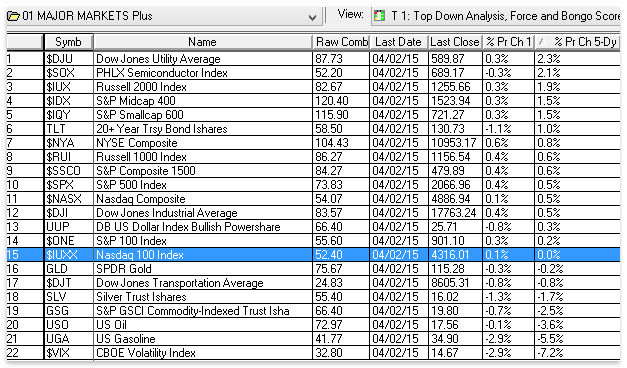
Task: Click the S&P Composite 1500 name
Action: [x=146, y=171]
